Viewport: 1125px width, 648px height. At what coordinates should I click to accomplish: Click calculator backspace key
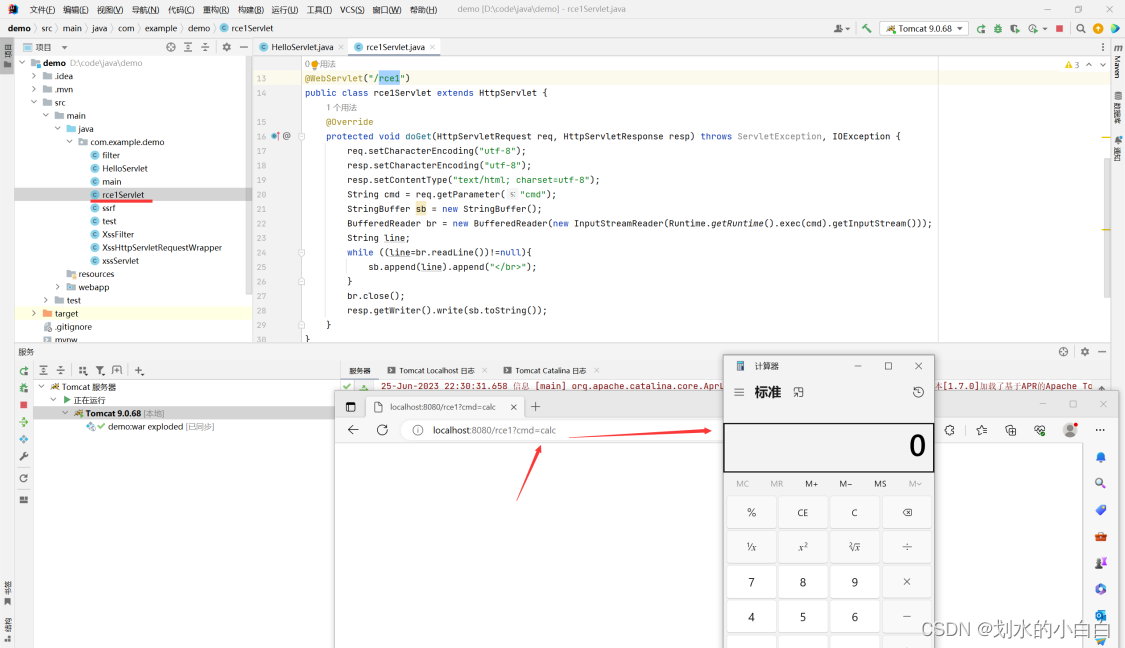pyautogui.click(x=907, y=512)
